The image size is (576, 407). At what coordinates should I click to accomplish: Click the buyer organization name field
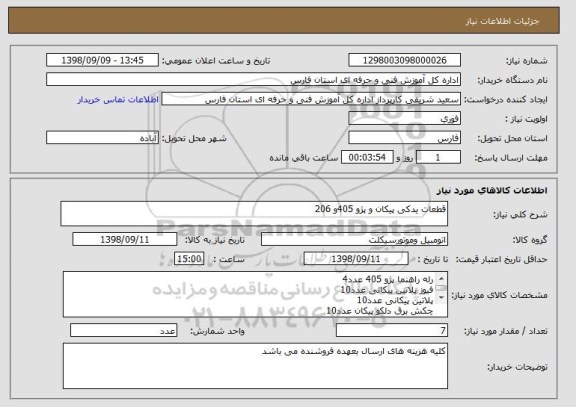pyautogui.click(x=253, y=80)
